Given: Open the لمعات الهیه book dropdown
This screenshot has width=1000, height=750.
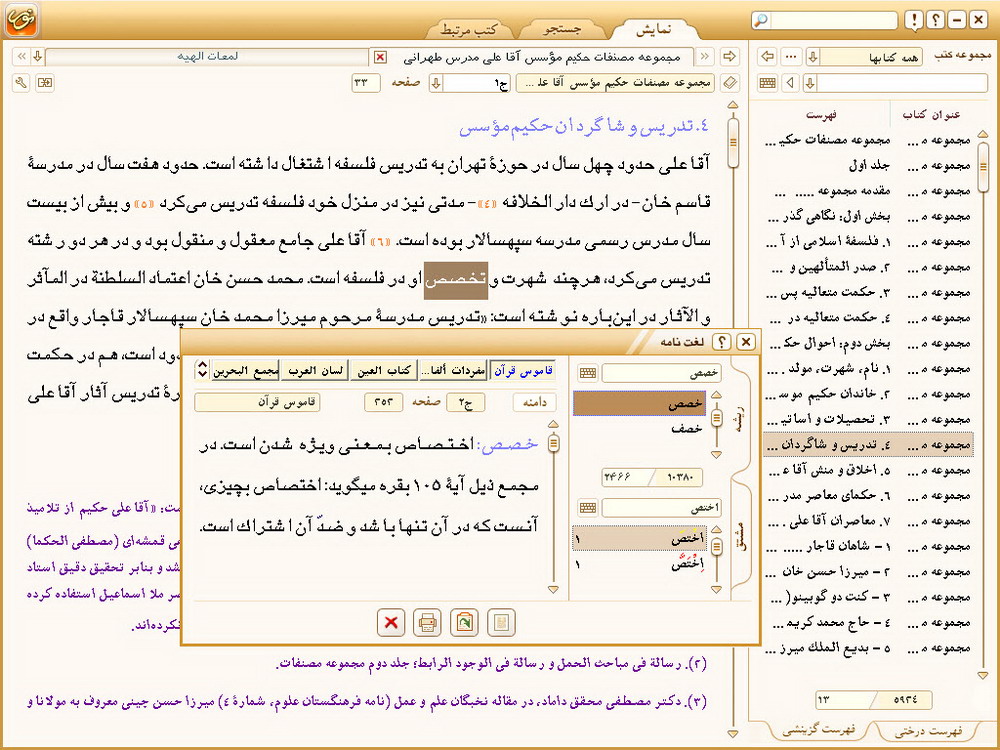Looking at the screenshot, I should pyautogui.click(x=37, y=57).
